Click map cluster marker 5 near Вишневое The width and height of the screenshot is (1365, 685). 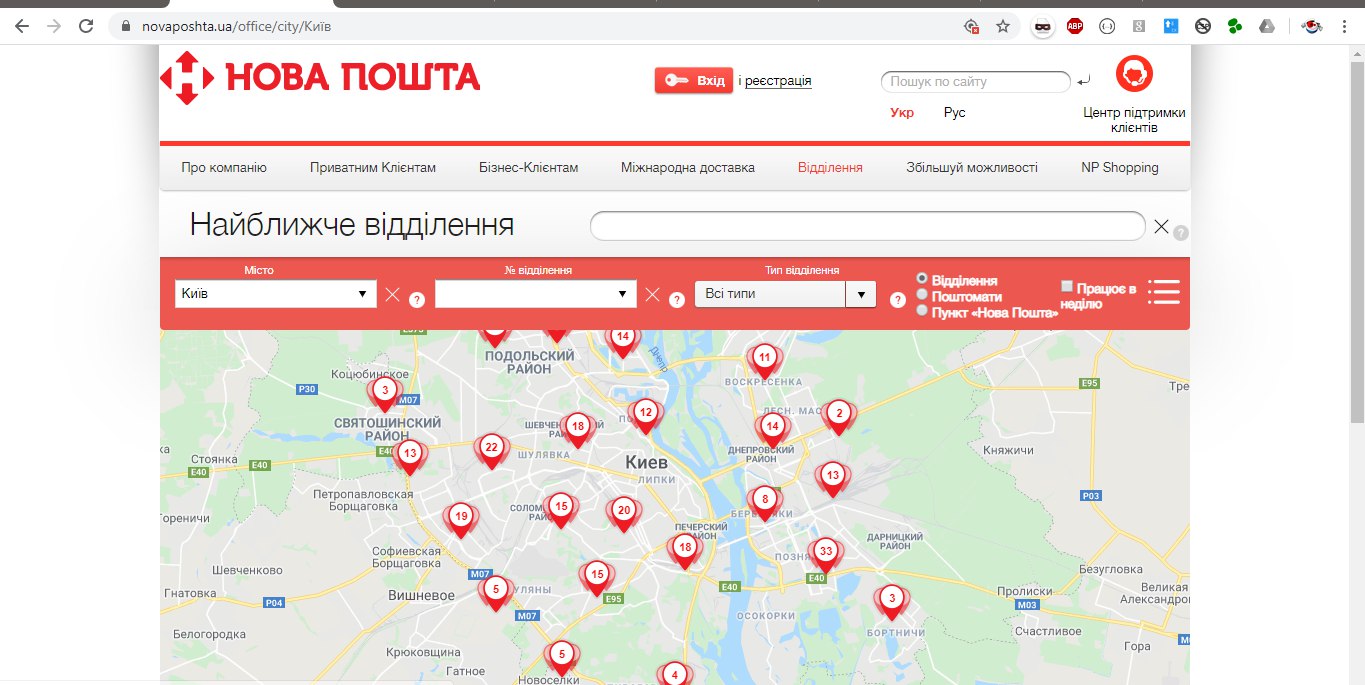tap(495, 592)
